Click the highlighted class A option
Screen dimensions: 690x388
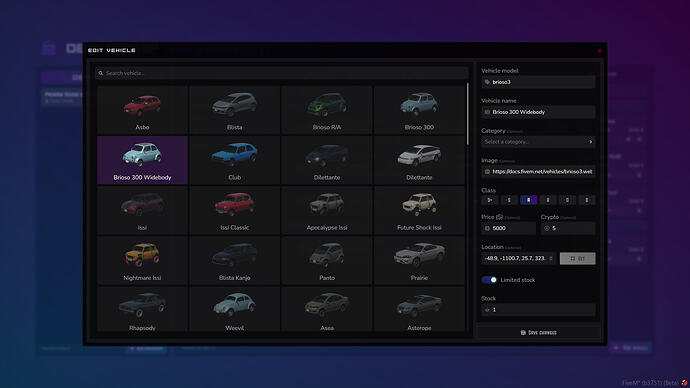click(529, 200)
